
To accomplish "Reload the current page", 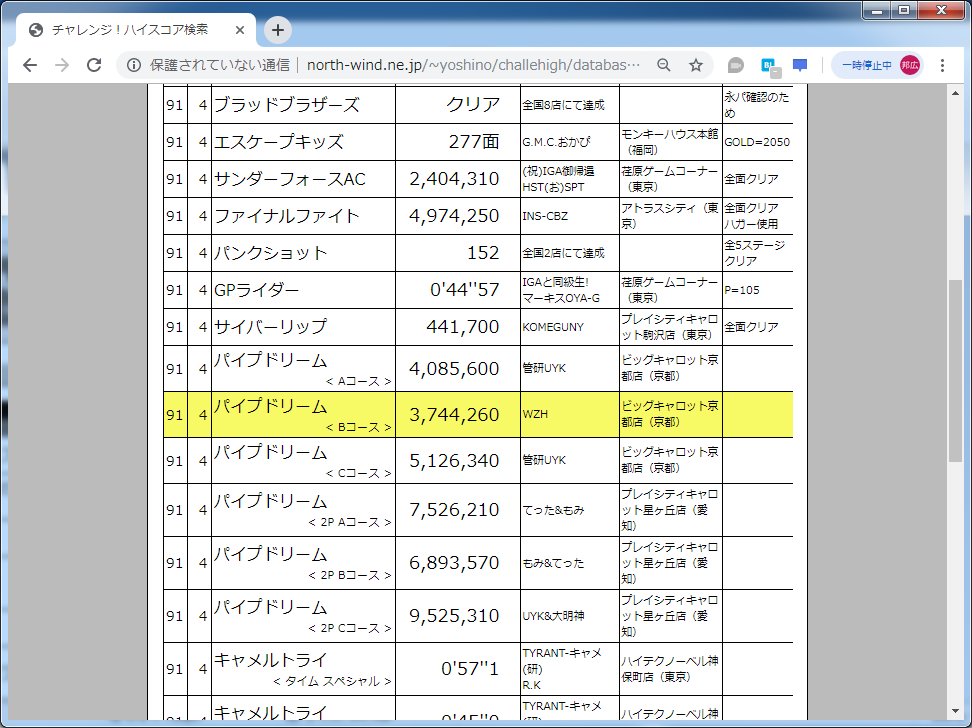I will [93, 64].
